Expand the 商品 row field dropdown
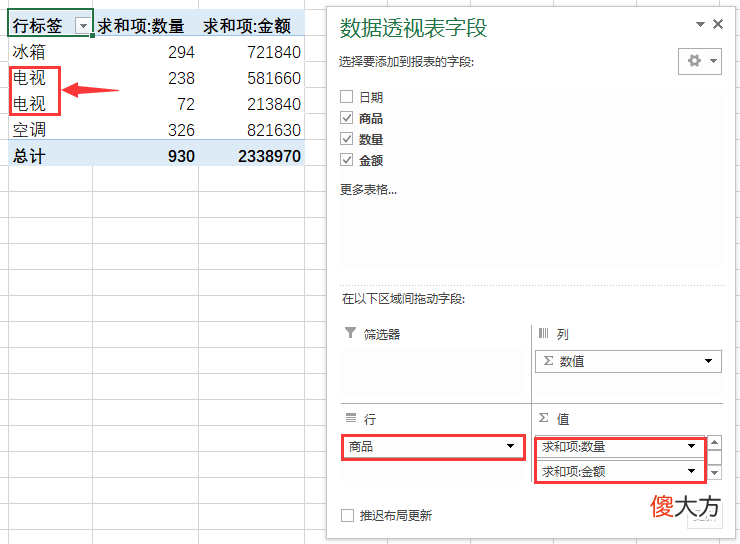 510,446
